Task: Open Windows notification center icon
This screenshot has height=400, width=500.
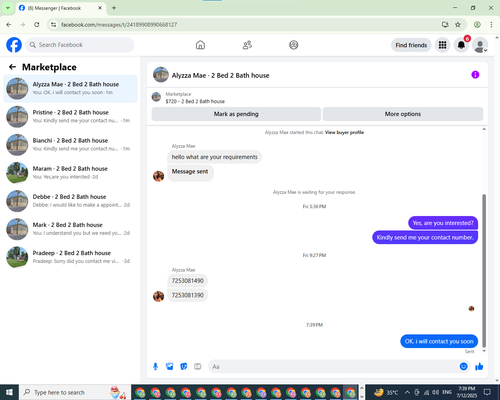Action: click(487, 392)
